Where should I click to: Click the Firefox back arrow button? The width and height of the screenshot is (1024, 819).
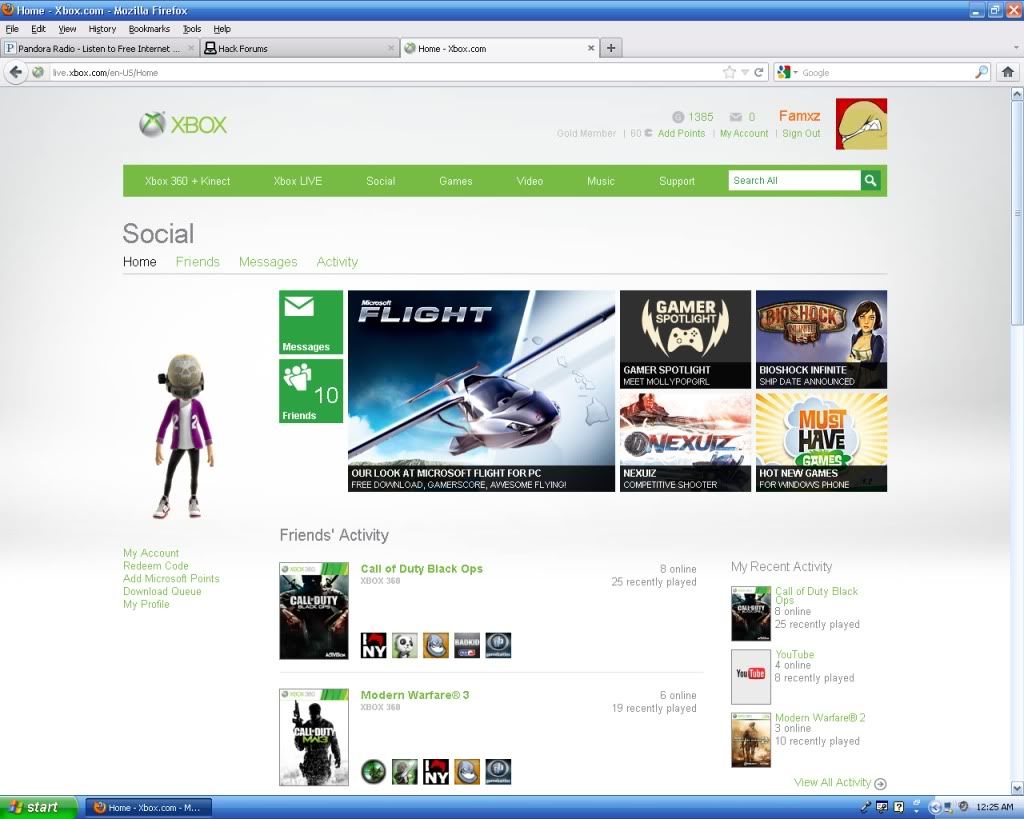tap(16, 72)
